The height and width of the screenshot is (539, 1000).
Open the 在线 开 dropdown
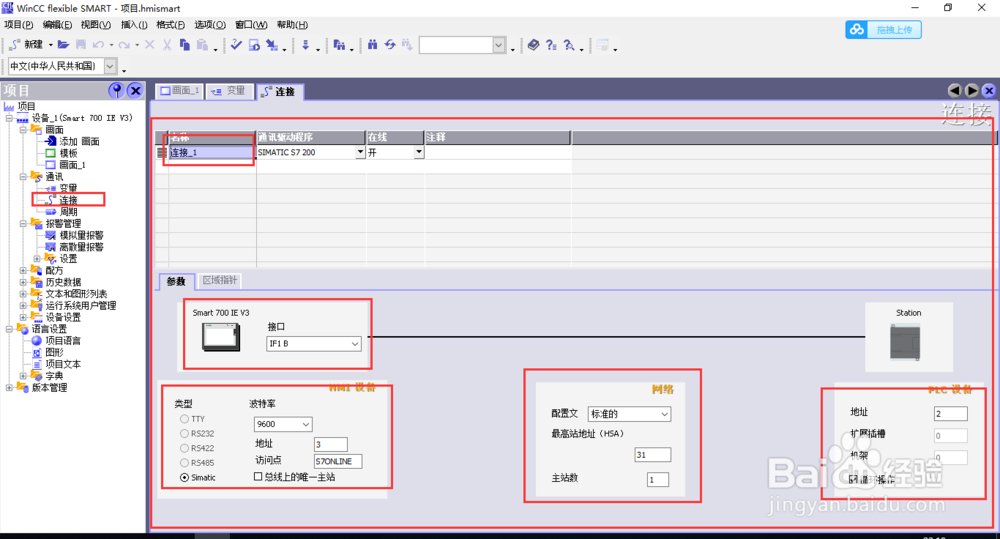419,152
